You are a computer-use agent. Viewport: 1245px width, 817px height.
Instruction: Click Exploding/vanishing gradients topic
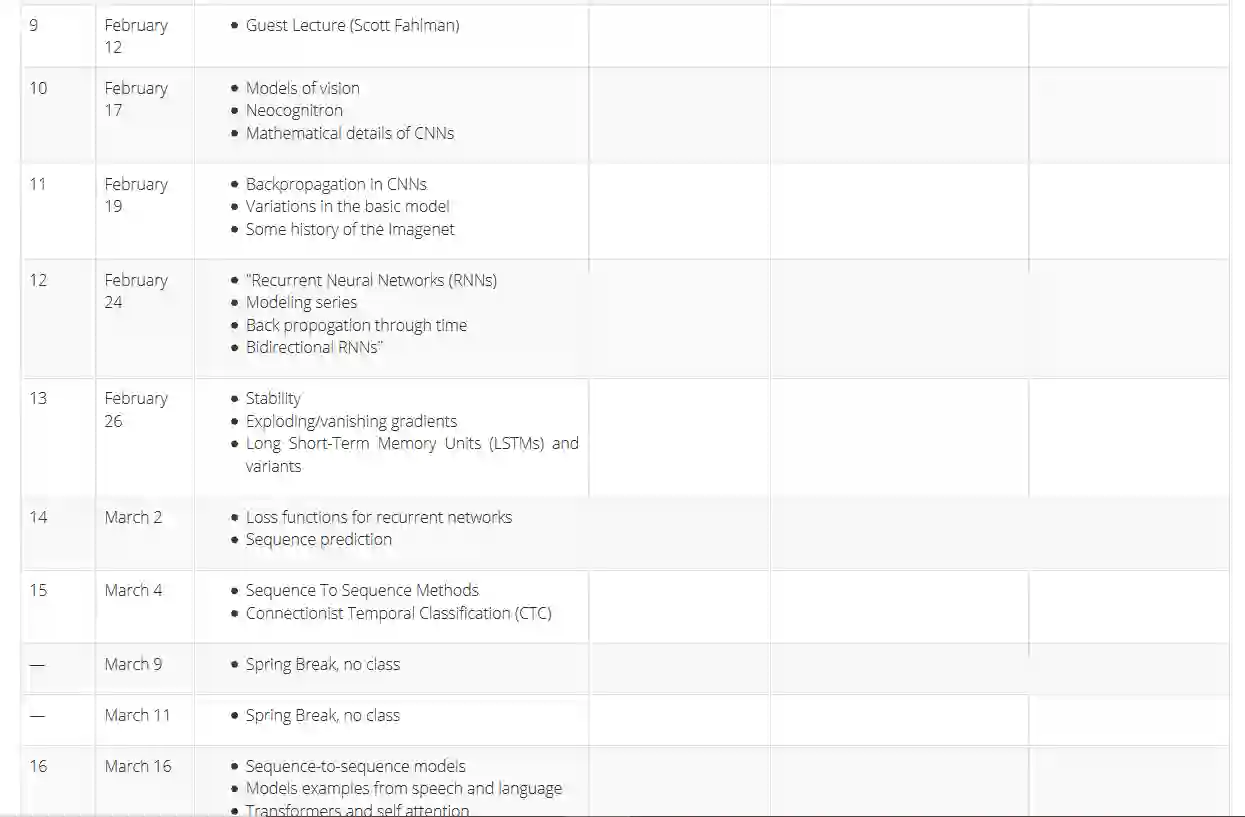[351, 421]
